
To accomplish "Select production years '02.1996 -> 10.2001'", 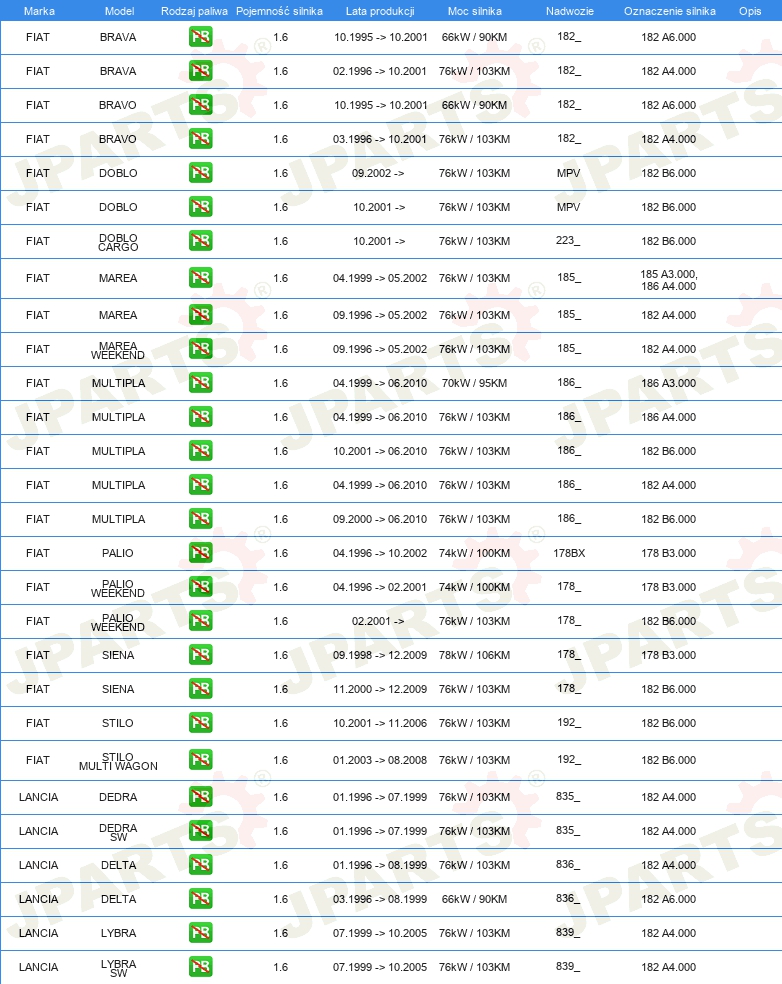I will (380, 71).
